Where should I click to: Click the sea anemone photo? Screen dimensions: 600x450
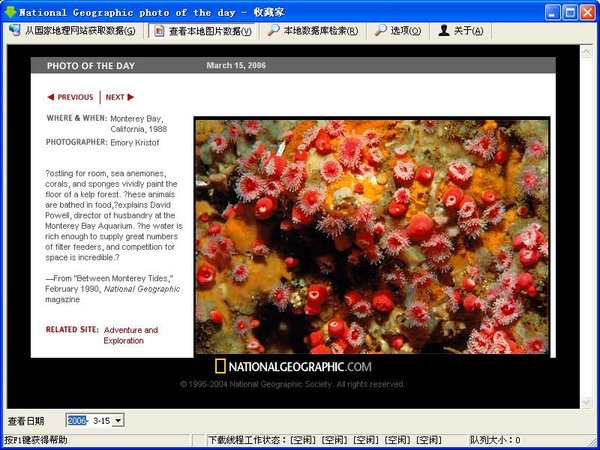tap(371, 236)
